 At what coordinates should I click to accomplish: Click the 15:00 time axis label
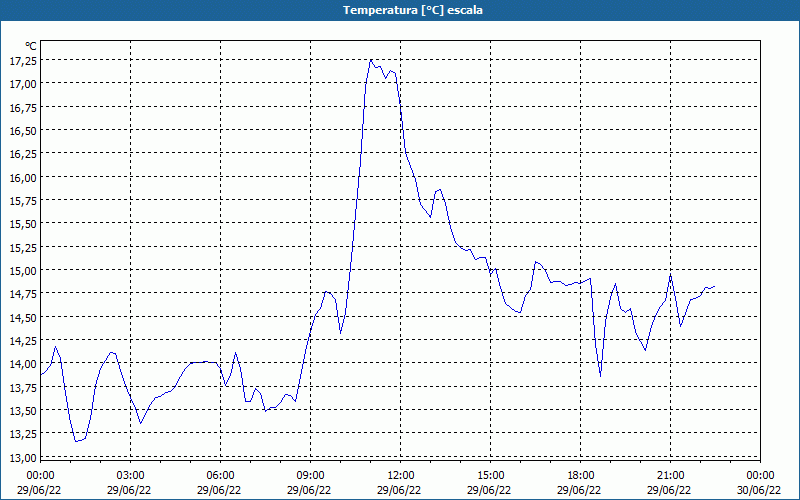pos(491,476)
